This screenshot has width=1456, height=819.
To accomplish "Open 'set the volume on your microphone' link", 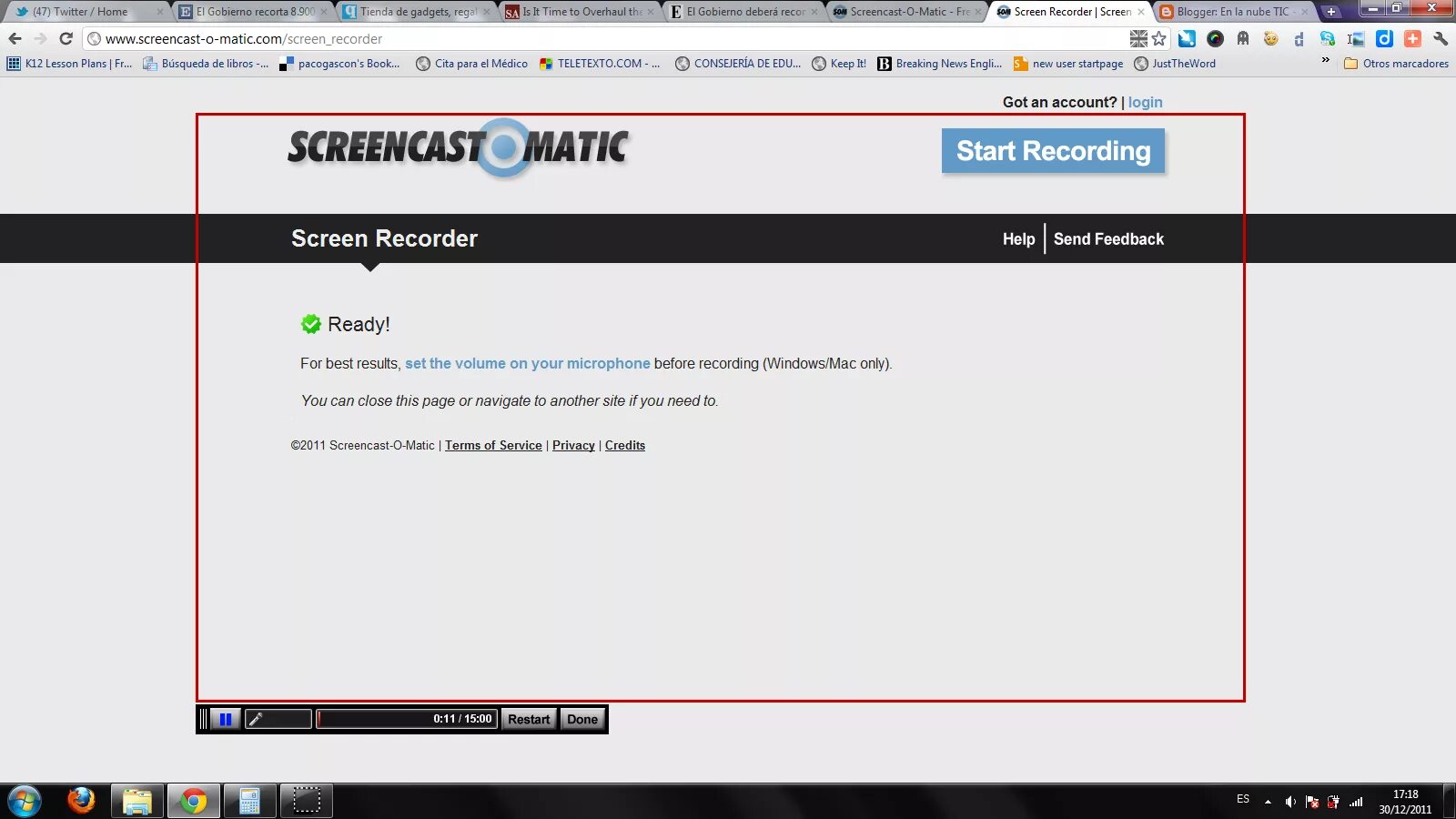I will click(x=528, y=363).
